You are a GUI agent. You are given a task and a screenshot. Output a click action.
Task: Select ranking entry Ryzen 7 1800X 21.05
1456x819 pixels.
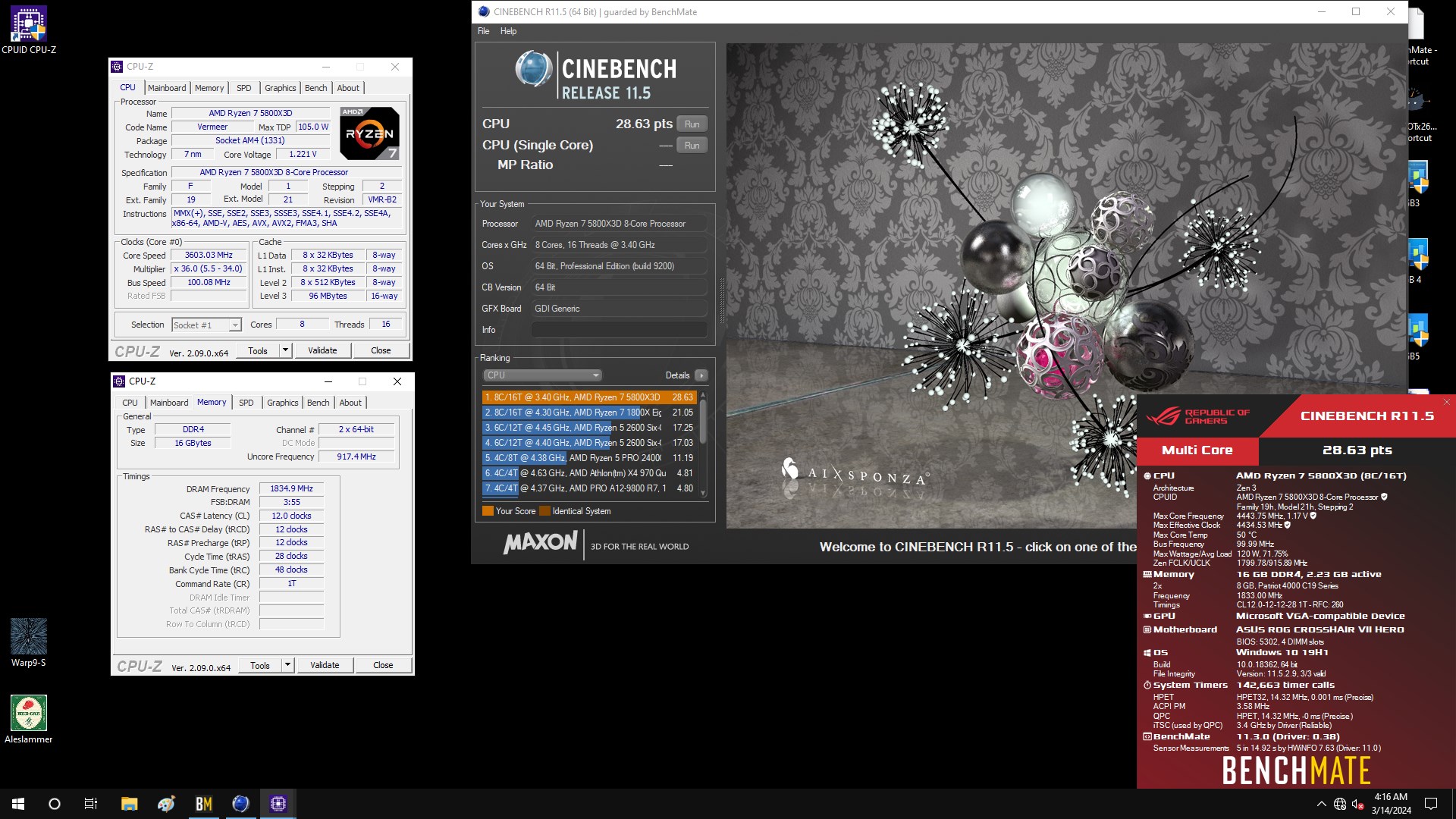pyautogui.click(x=588, y=413)
